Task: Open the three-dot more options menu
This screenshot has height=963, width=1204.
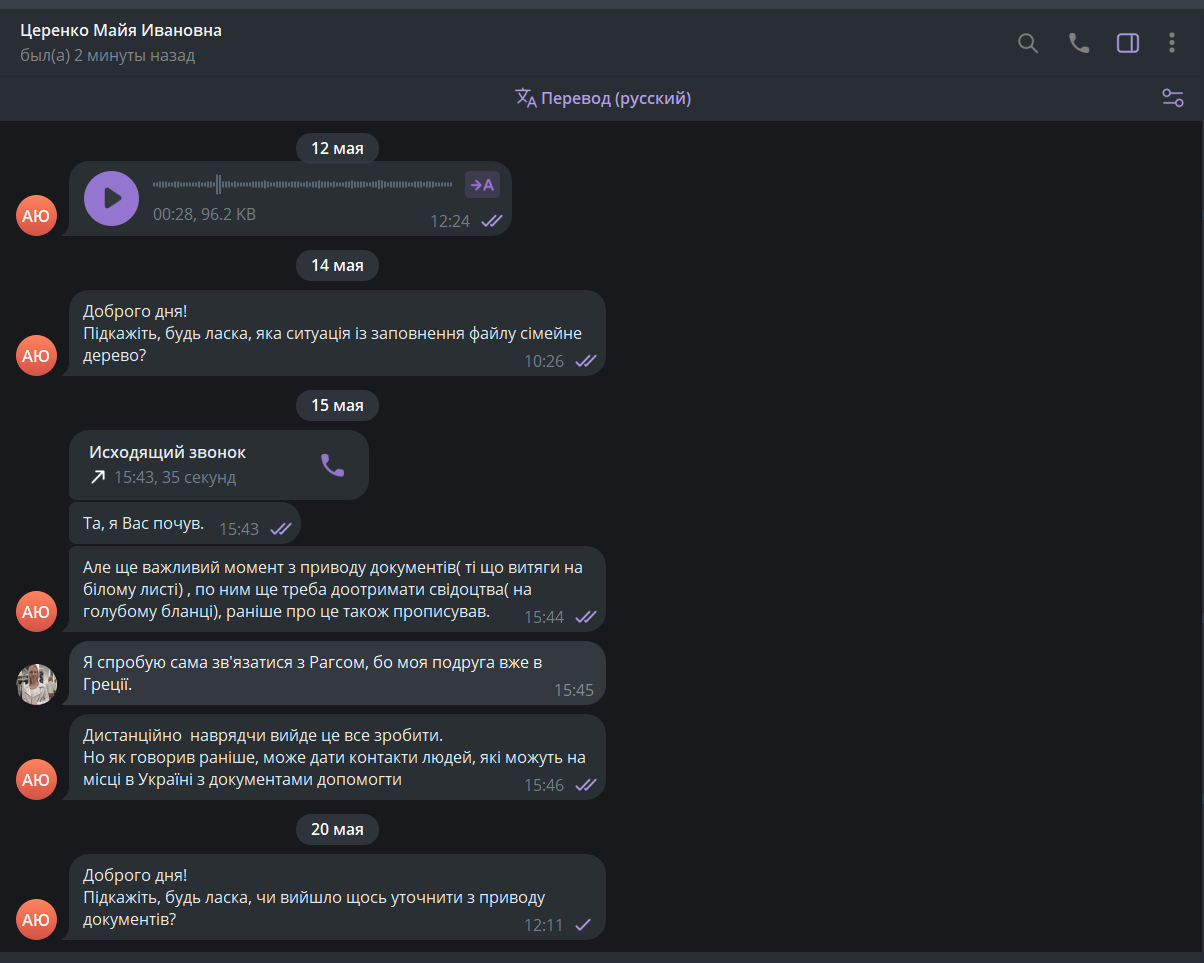Action: (1172, 43)
